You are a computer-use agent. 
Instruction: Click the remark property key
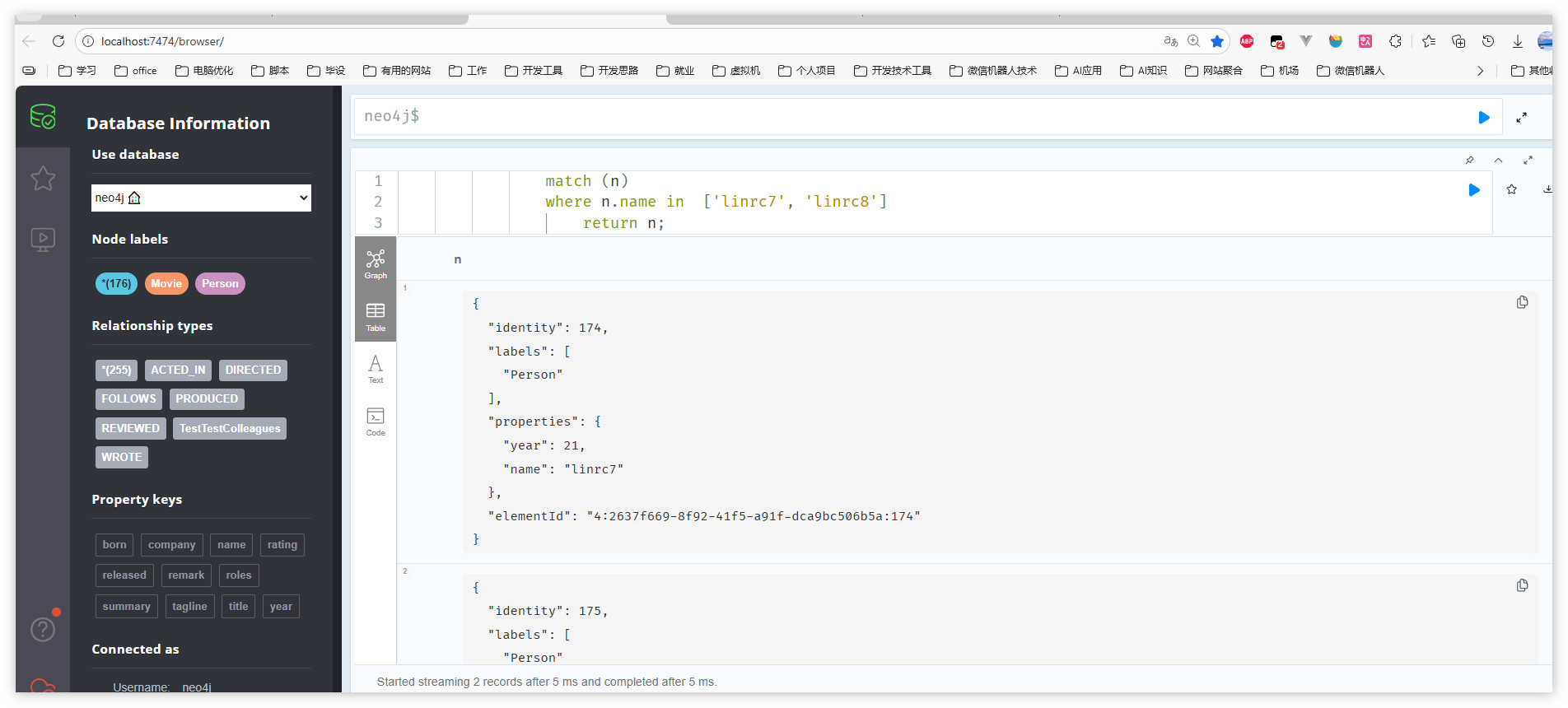pyautogui.click(x=186, y=575)
